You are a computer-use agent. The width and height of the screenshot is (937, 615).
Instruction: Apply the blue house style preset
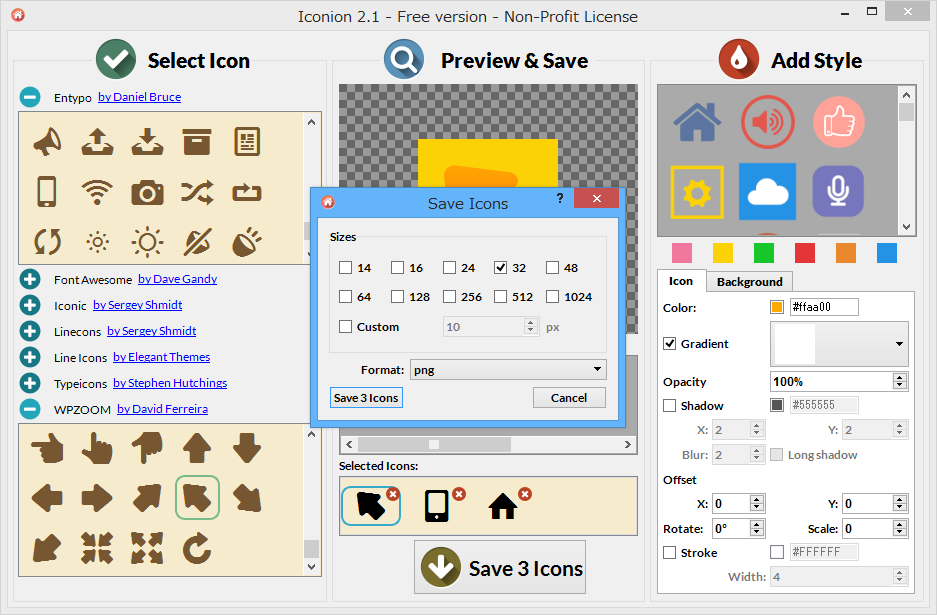pos(697,123)
